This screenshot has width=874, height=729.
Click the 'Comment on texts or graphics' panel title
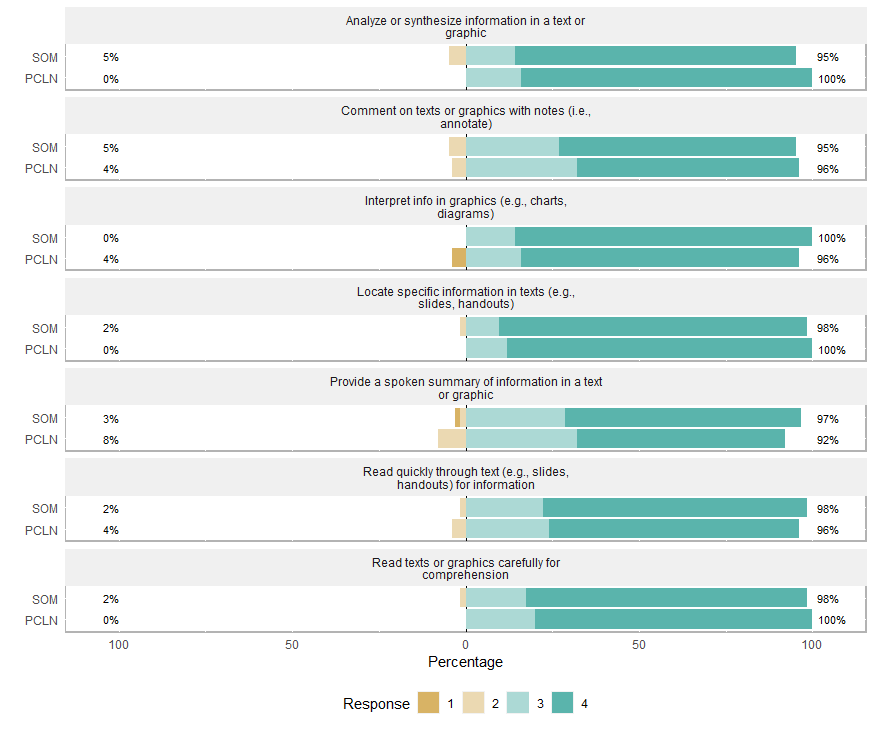(466, 117)
